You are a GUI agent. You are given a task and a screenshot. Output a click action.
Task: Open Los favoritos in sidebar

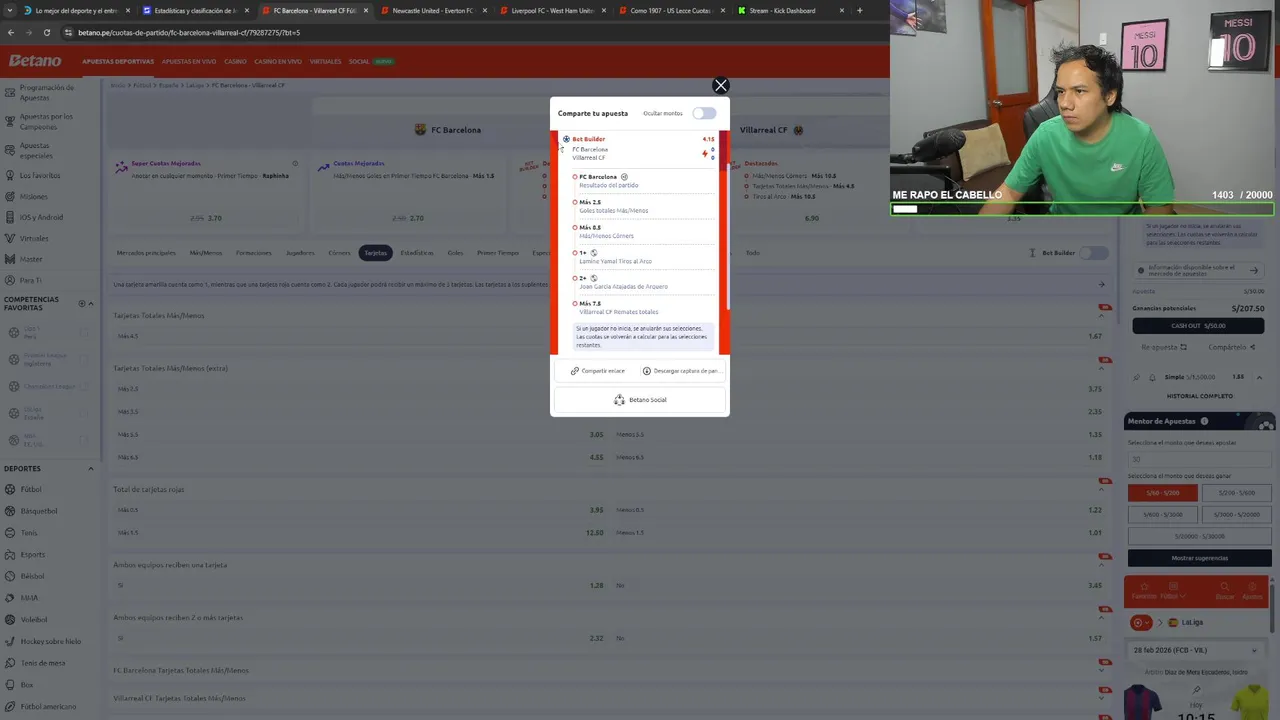pyautogui.click(x=40, y=175)
